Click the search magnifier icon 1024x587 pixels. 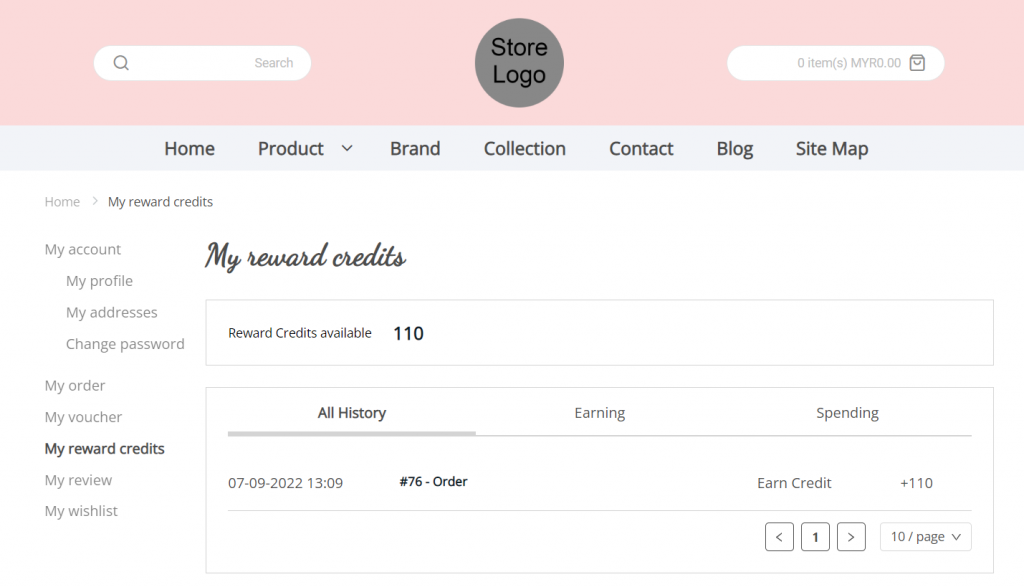coord(121,63)
